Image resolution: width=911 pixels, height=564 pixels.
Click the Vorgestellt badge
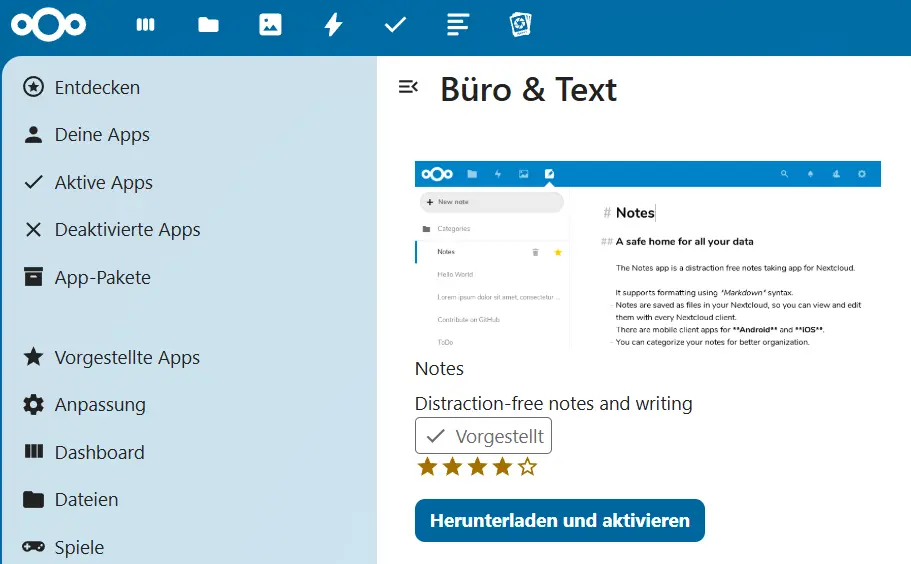[x=483, y=436]
